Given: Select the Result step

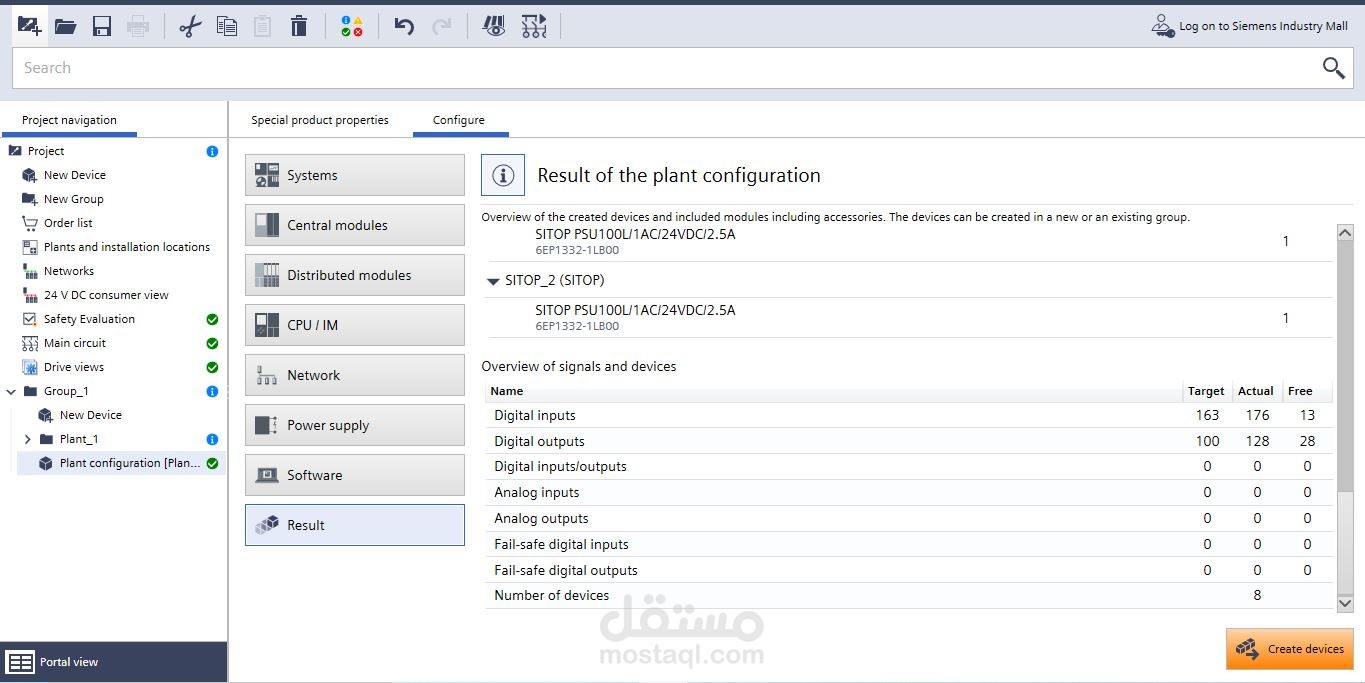Looking at the screenshot, I should 355,525.
